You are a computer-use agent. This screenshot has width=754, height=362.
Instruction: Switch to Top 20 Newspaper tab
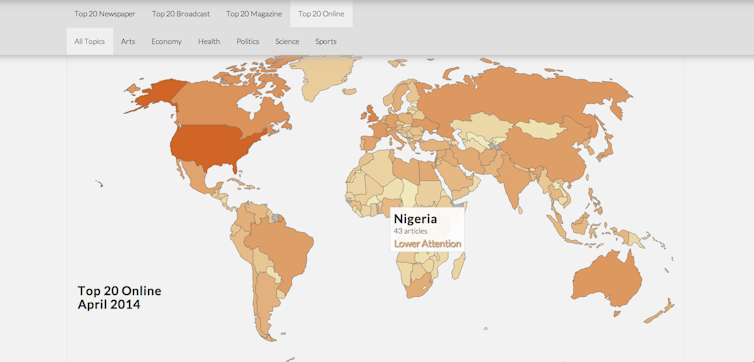pos(105,14)
